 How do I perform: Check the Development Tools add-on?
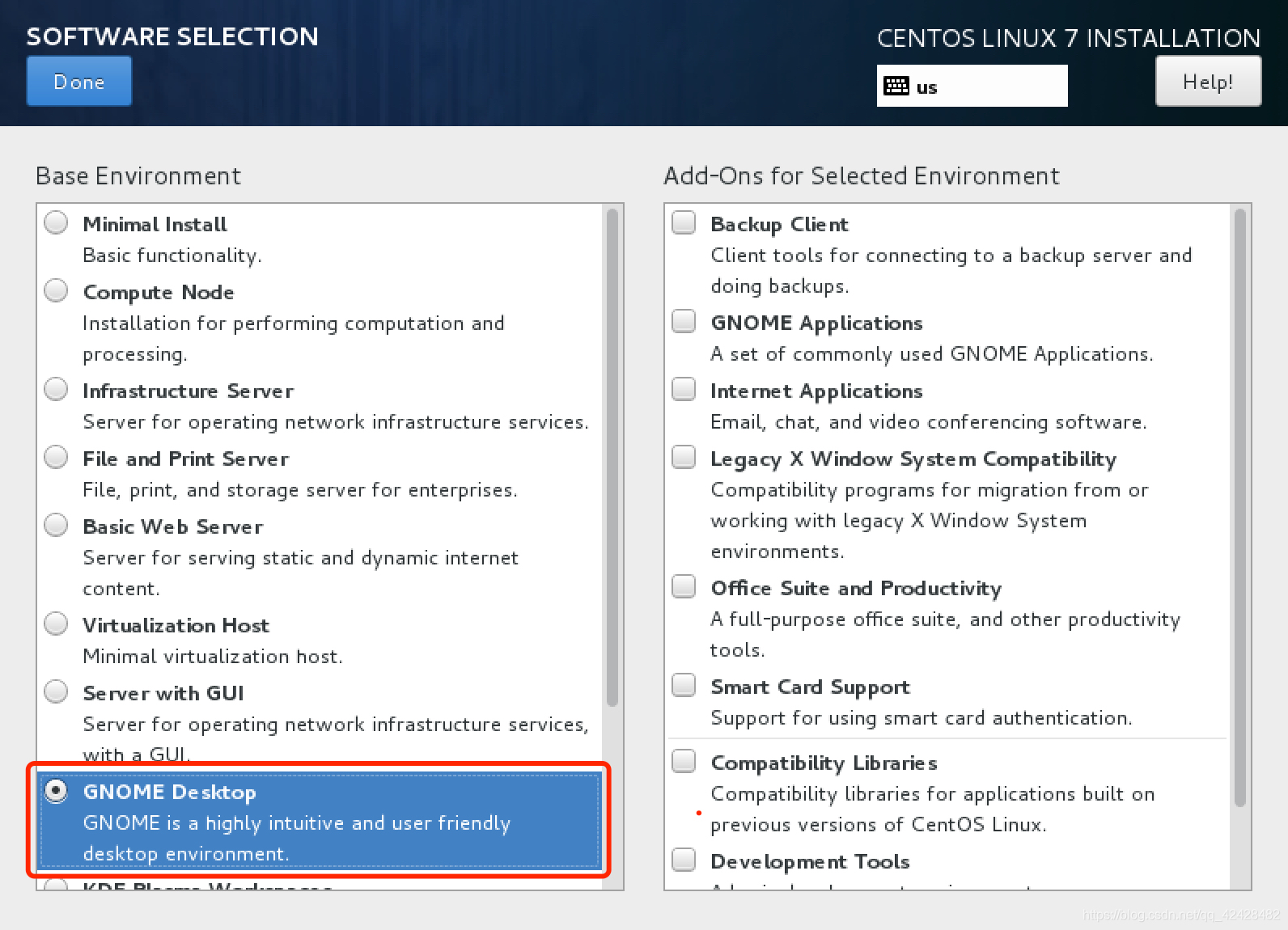coord(684,860)
